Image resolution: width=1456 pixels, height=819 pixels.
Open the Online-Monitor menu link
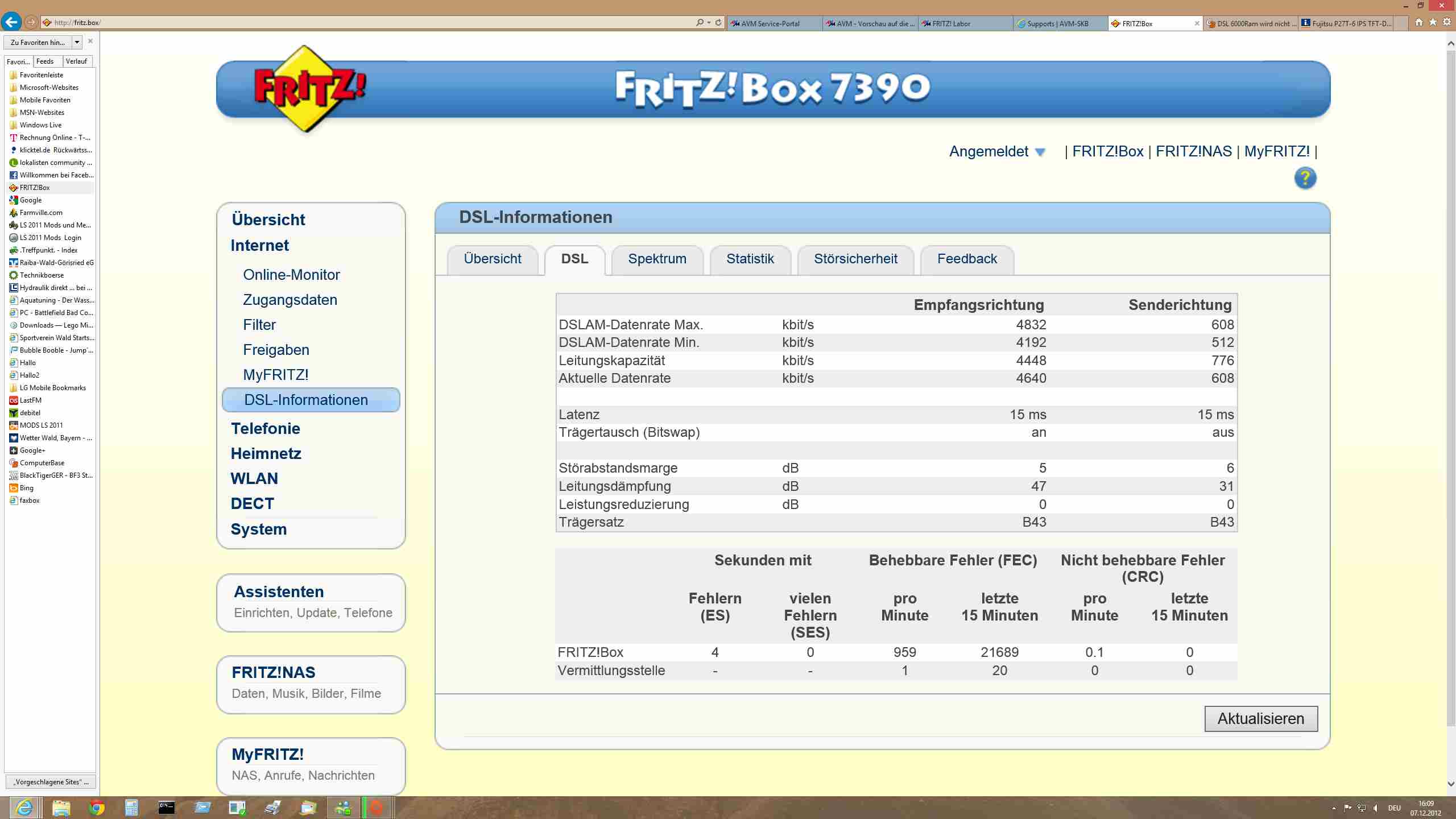point(291,275)
